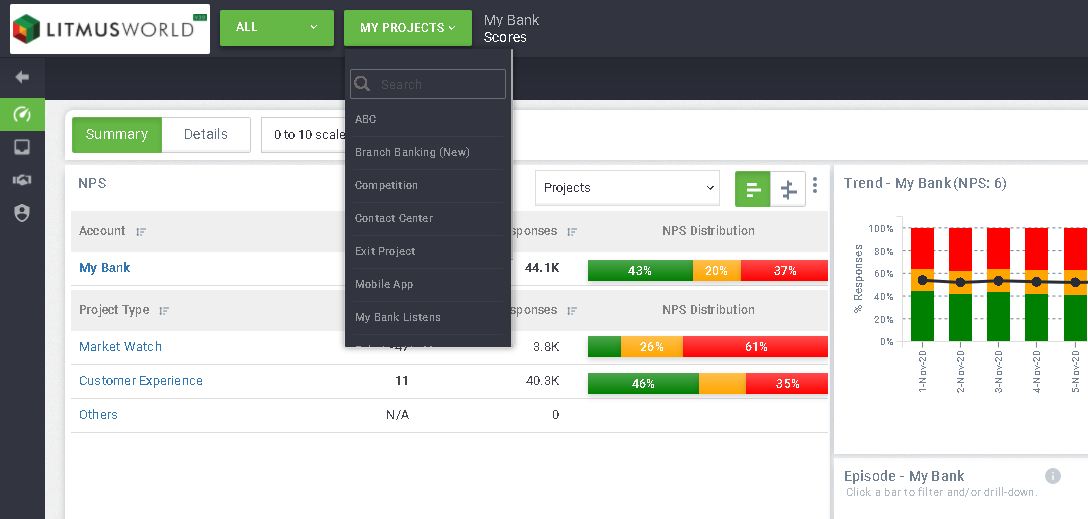Click Customer Experience 46% green bar
Image resolution: width=1088 pixels, height=519 pixels.
click(643, 383)
